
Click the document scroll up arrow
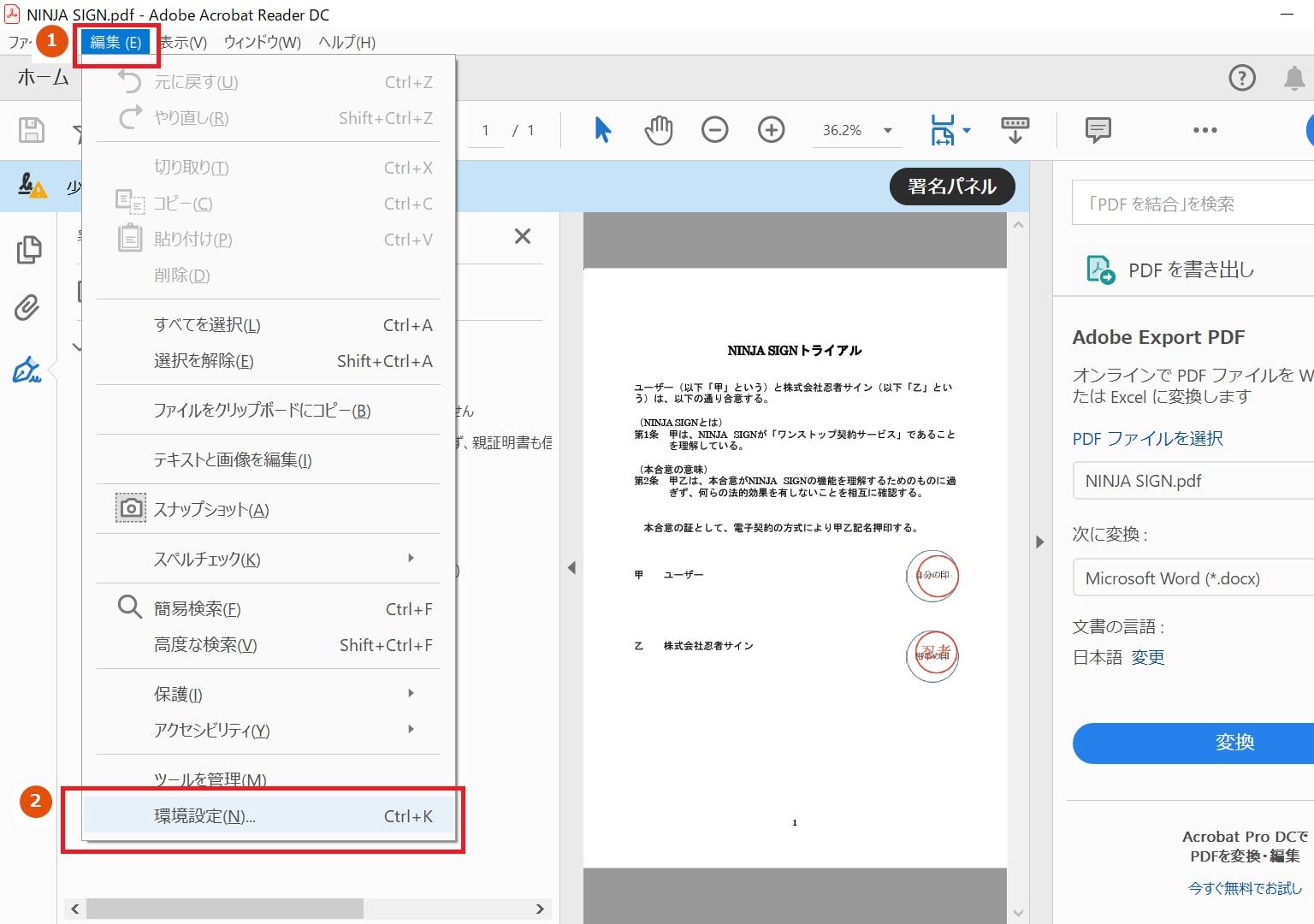(x=1018, y=225)
